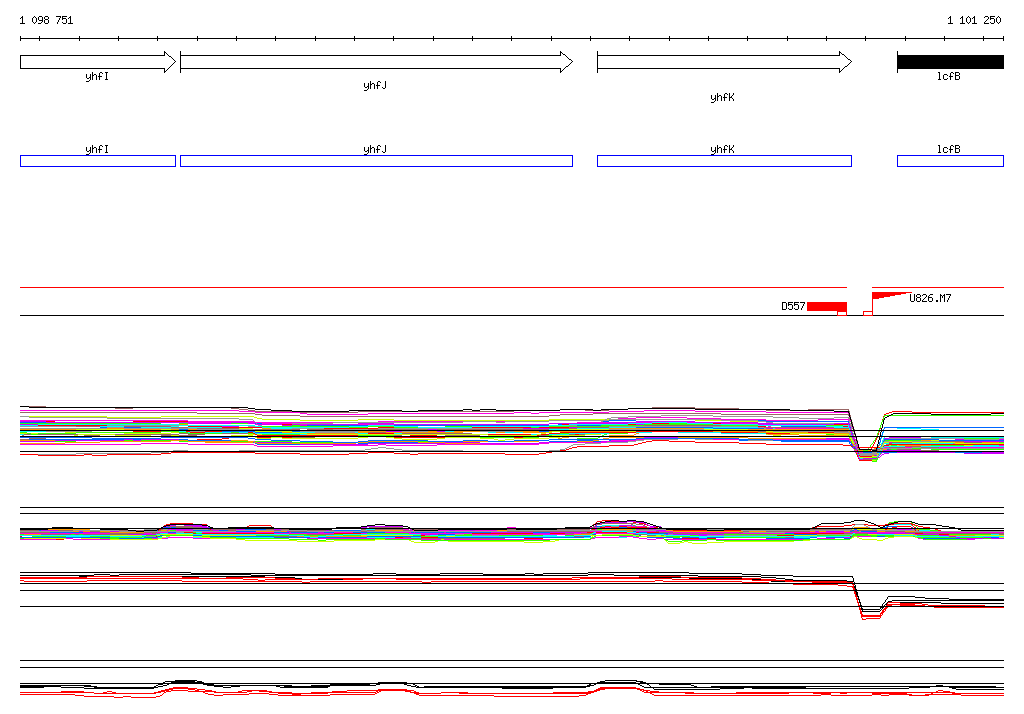Click the yhfJ label above the blue box

375,150
